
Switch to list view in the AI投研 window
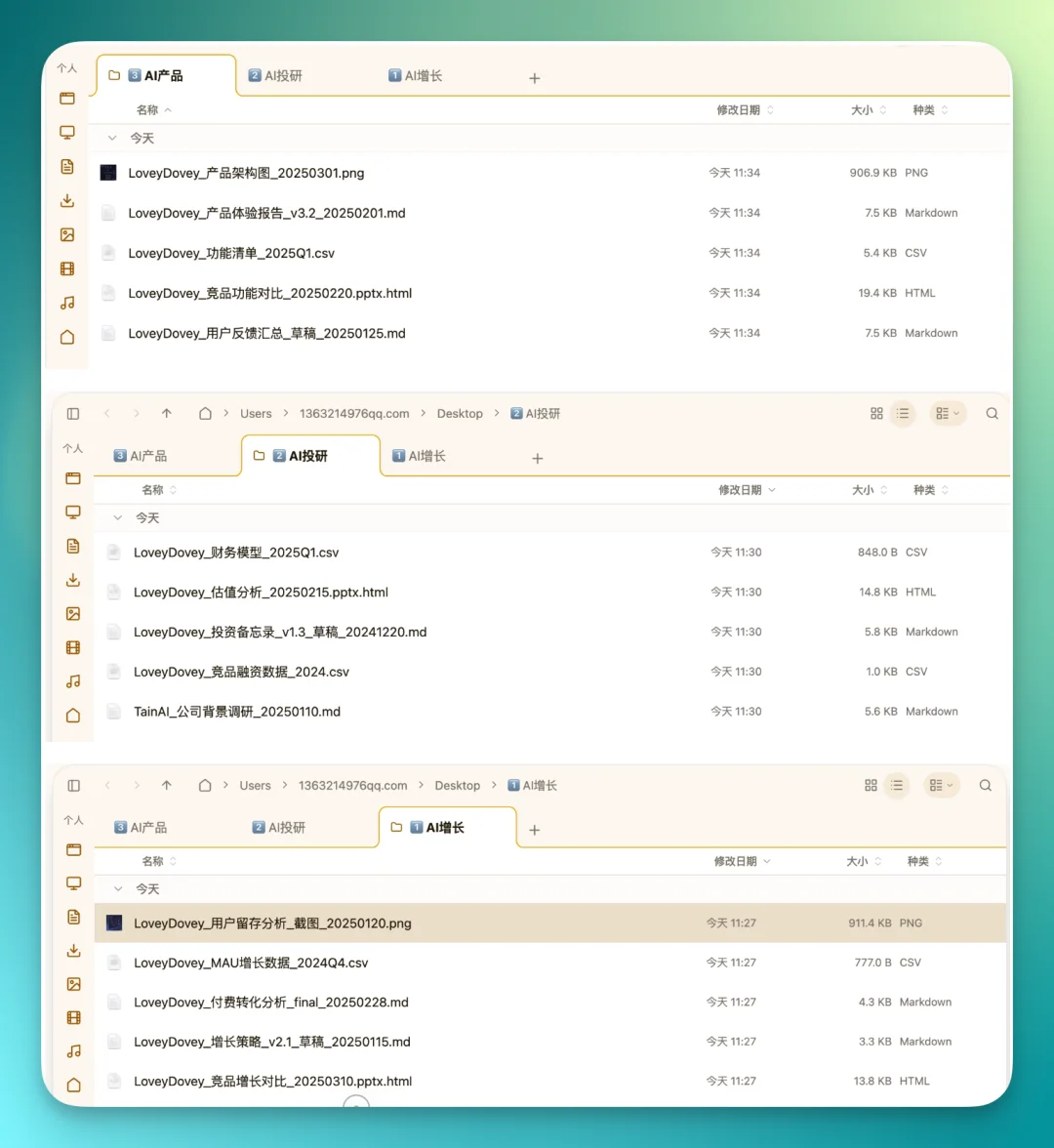(903, 413)
